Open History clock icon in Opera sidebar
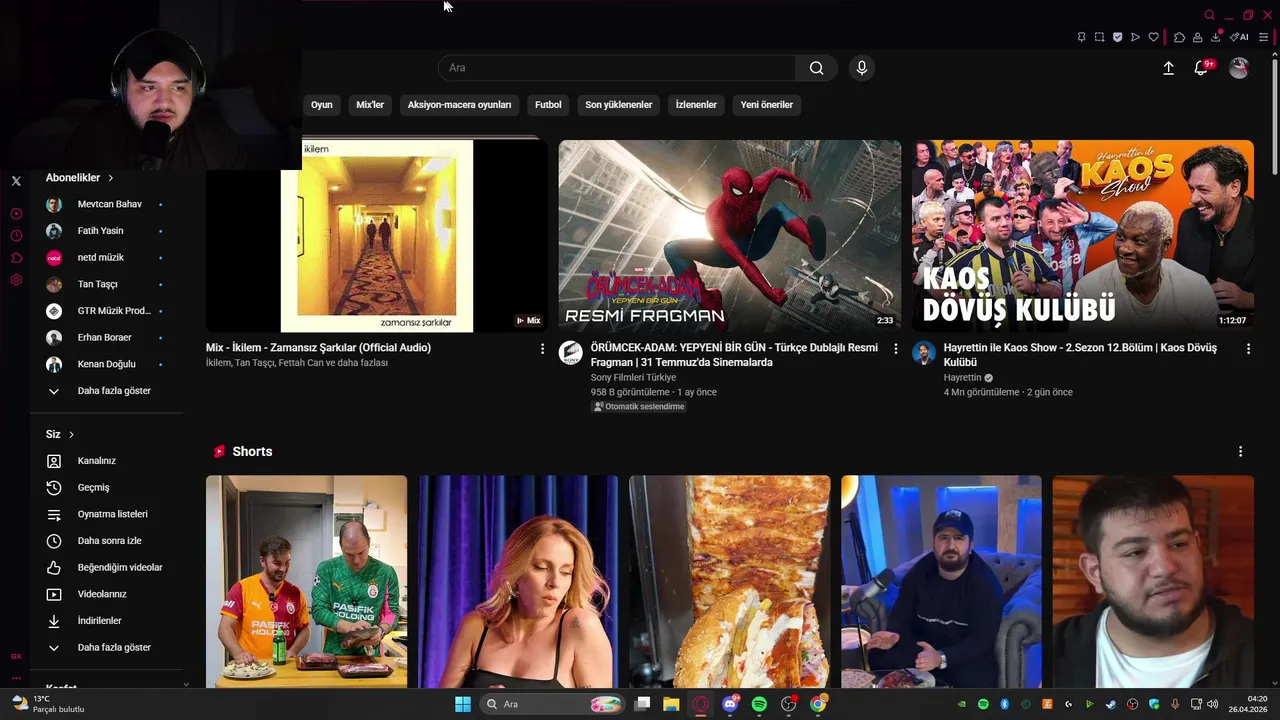 [16, 236]
